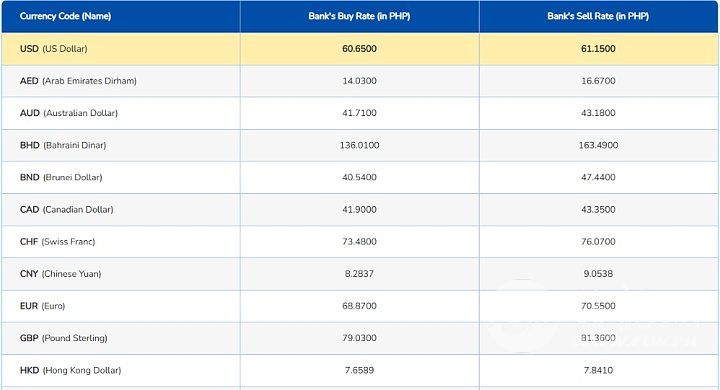Screen dimensions: 720x390
Task: Select the USD (US Dollar) cell
Action: click(x=121, y=49)
